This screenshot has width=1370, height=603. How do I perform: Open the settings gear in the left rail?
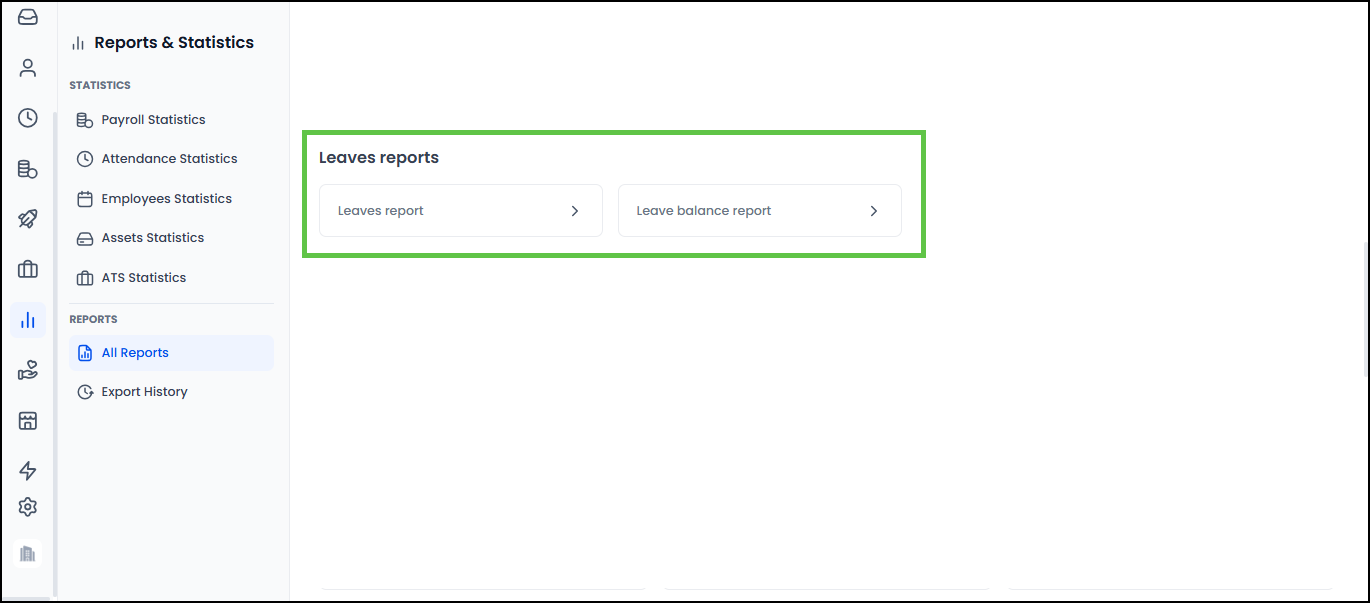27,507
